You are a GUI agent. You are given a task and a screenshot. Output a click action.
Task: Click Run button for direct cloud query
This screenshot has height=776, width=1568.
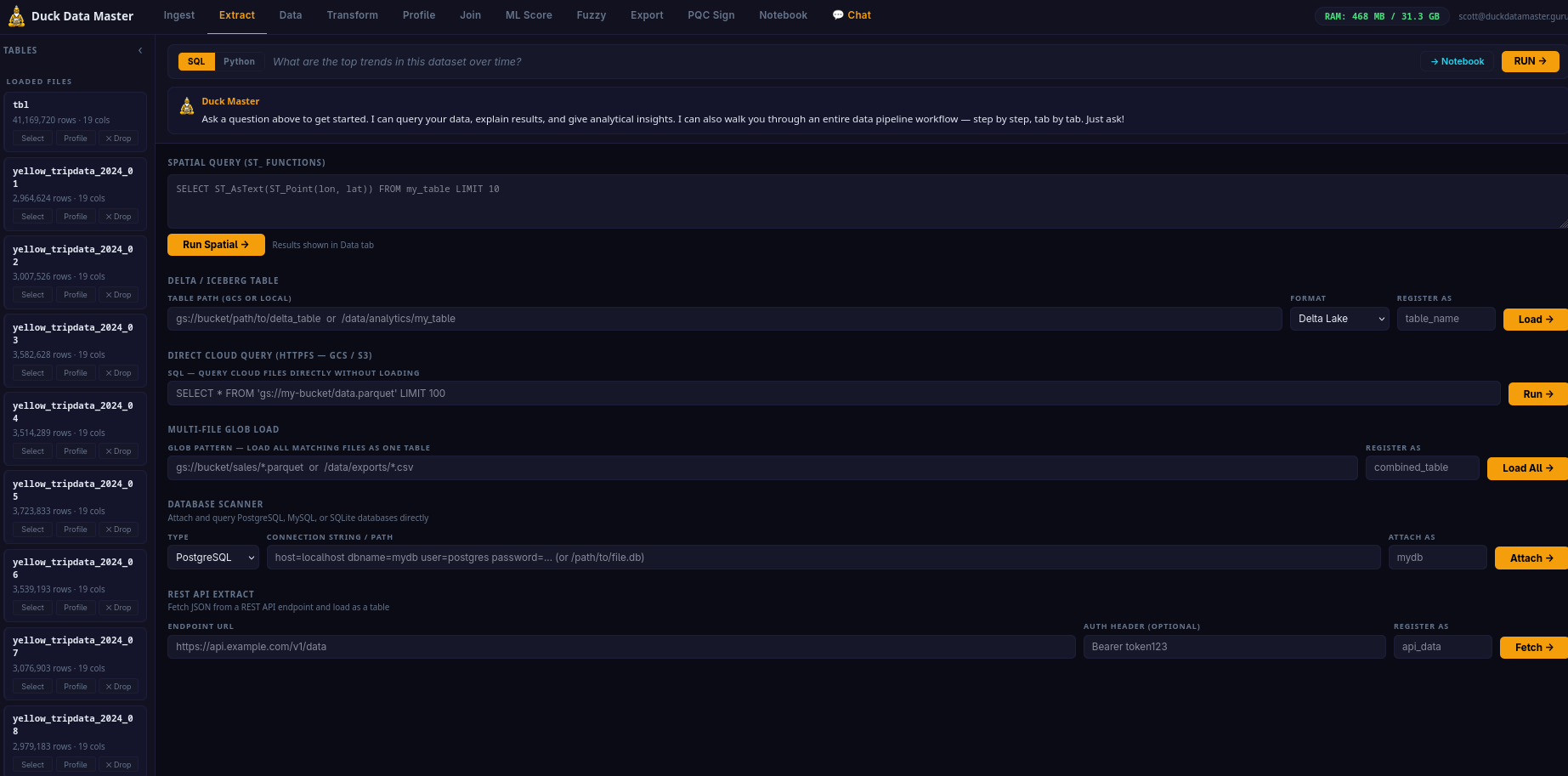click(x=1538, y=394)
